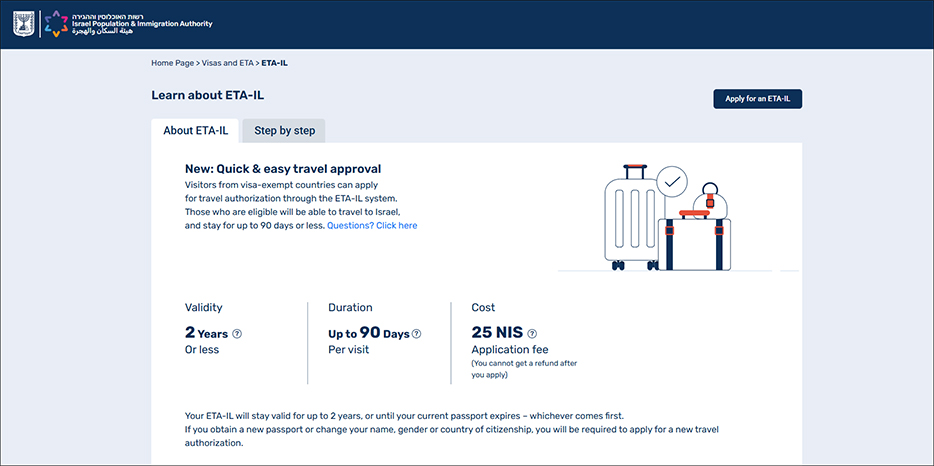Click the Learn about ETA-IL heading
This screenshot has width=934, height=466.
207,95
